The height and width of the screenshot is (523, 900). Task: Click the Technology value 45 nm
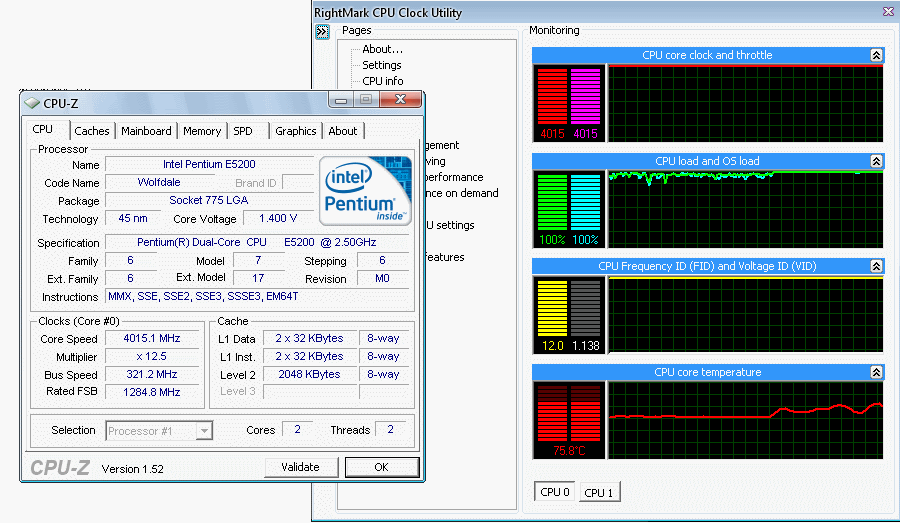[x=133, y=219]
